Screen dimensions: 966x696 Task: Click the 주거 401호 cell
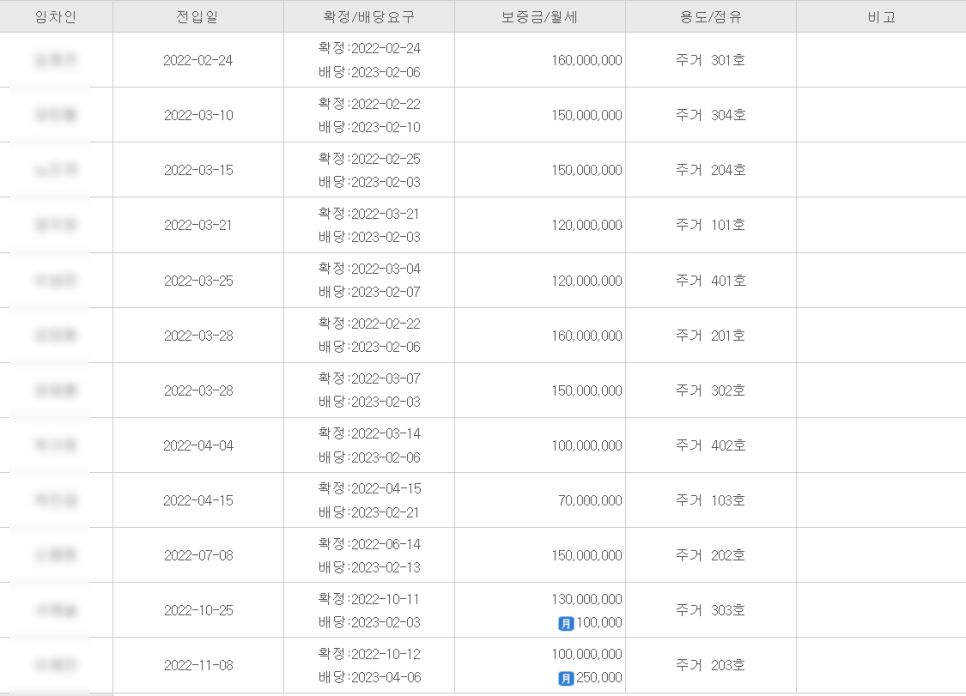(x=710, y=281)
